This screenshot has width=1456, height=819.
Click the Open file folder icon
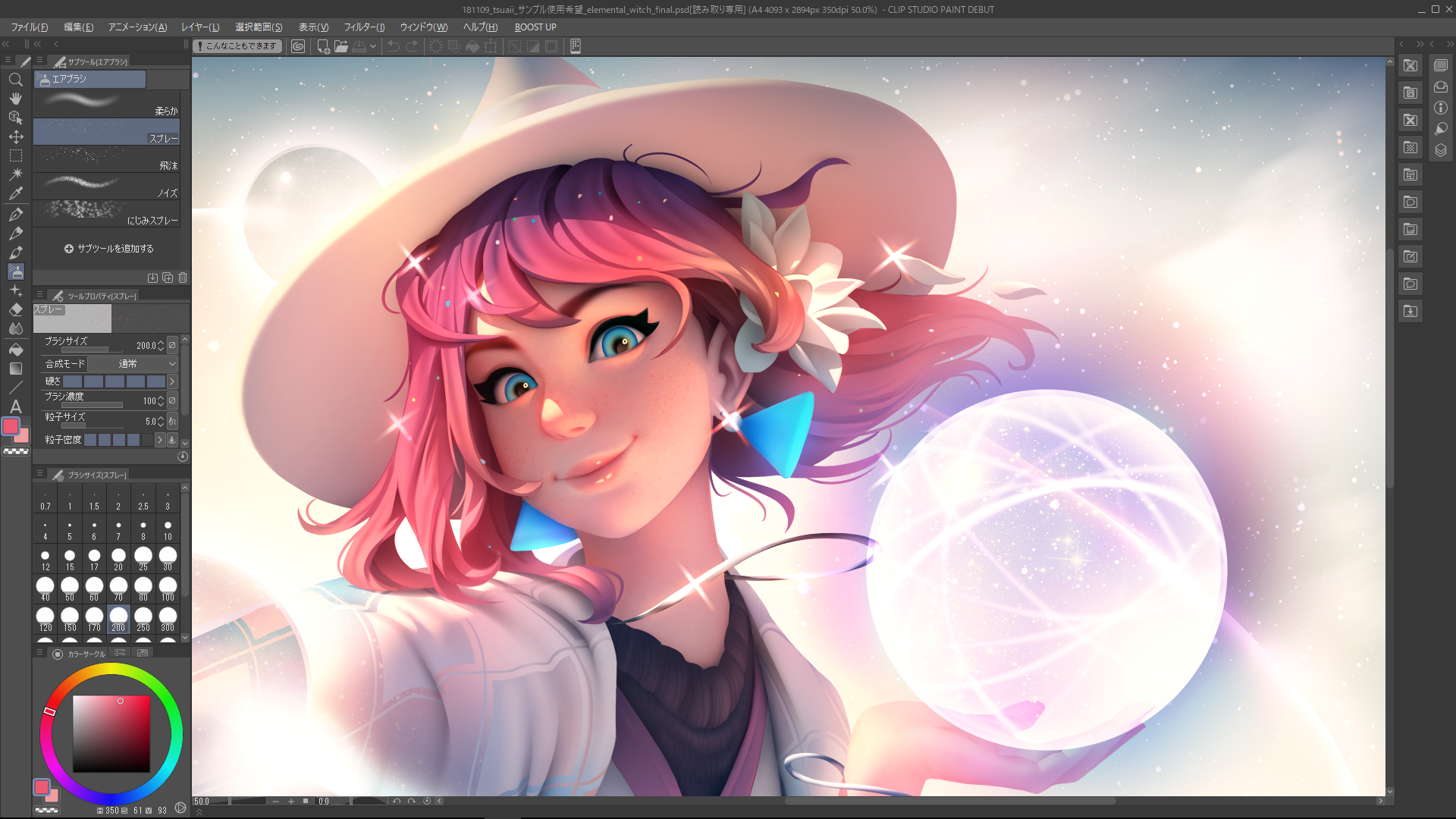341,46
